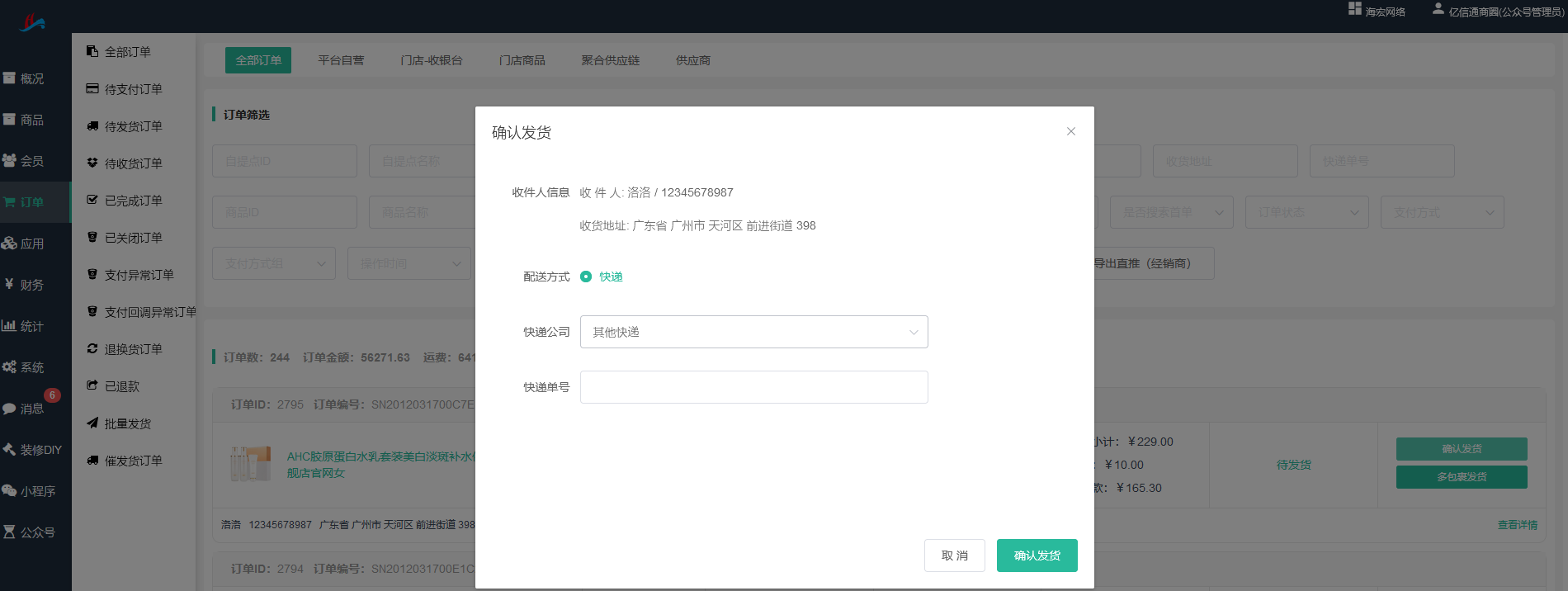Open the statistics (统计) chart icon
The image size is (1568, 591).
[x=9, y=326]
